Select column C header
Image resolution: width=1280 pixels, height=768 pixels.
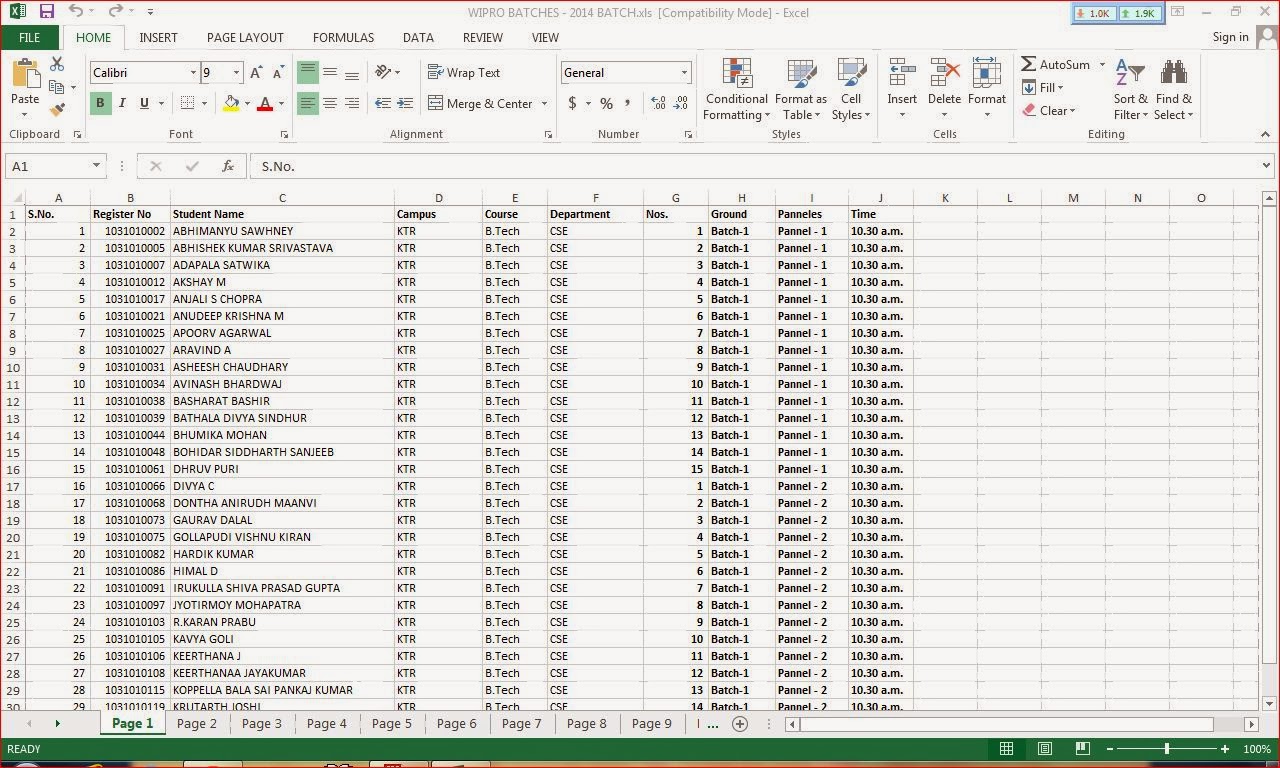(282, 198)
